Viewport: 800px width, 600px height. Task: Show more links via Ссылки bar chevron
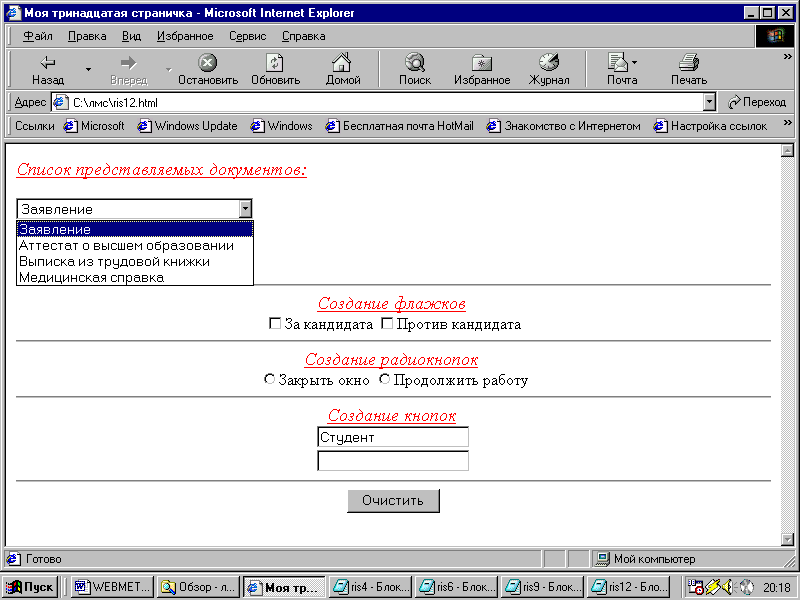pyautogui.click(x=787, y=122)
